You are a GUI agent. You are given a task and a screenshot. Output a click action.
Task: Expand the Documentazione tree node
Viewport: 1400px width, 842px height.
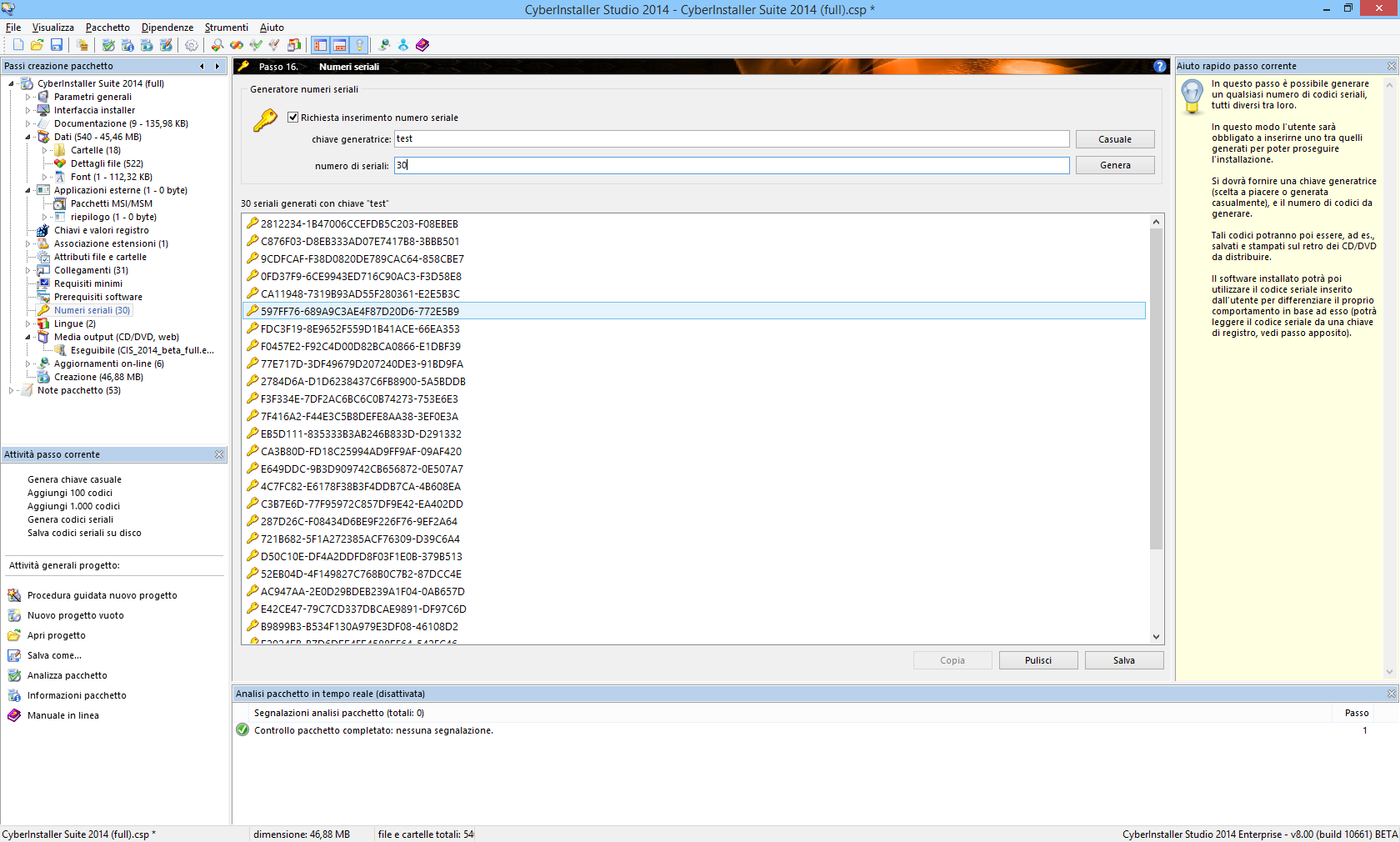tap(27, 123)
